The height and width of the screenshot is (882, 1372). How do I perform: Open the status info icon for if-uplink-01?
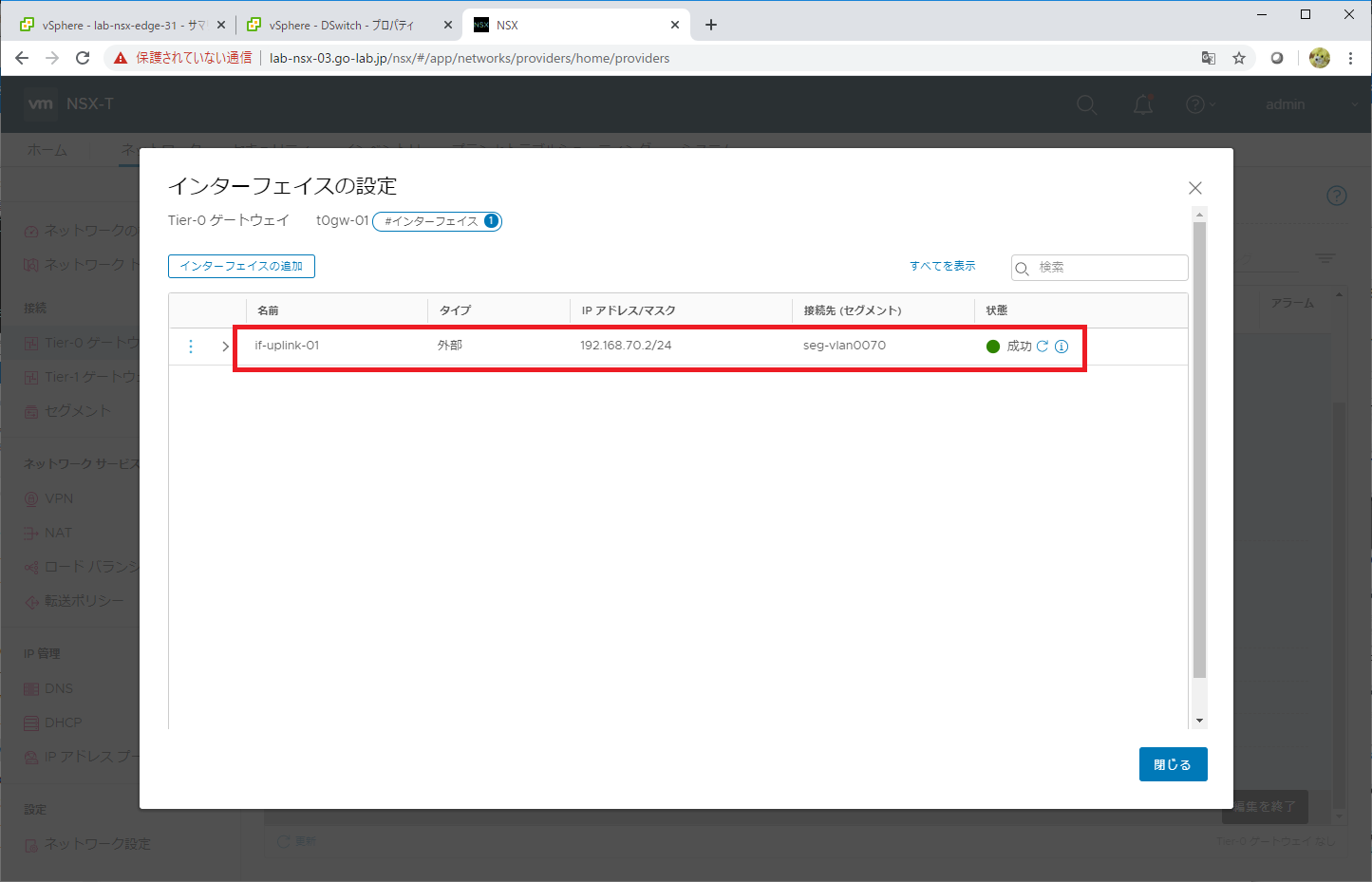[x=1062, y=347]
